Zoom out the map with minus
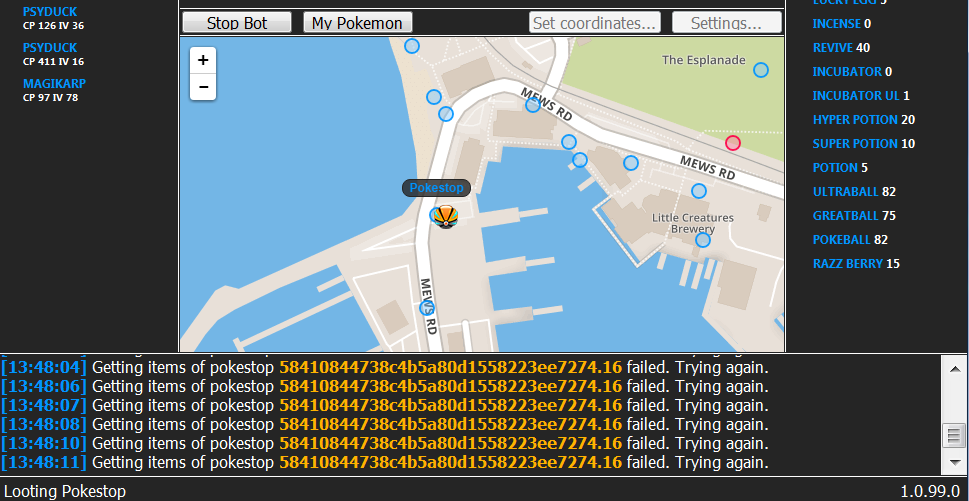This screenshot has height=501, width=969. (203, 87)
